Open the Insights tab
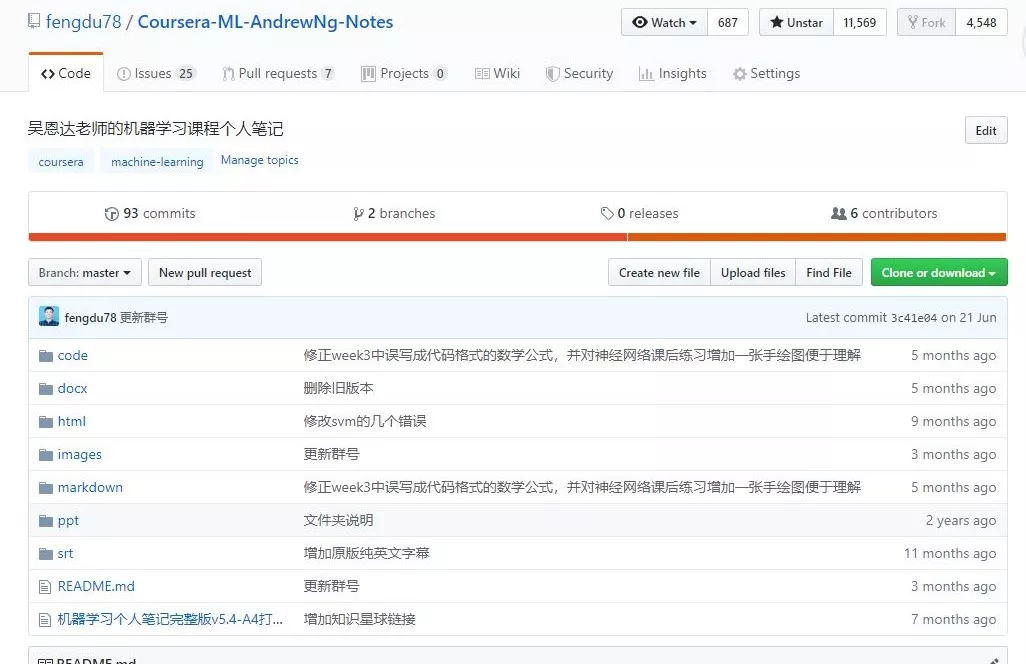Image resolution: width=1026 pixels, height=664 pixels. [x=673, y=73]
